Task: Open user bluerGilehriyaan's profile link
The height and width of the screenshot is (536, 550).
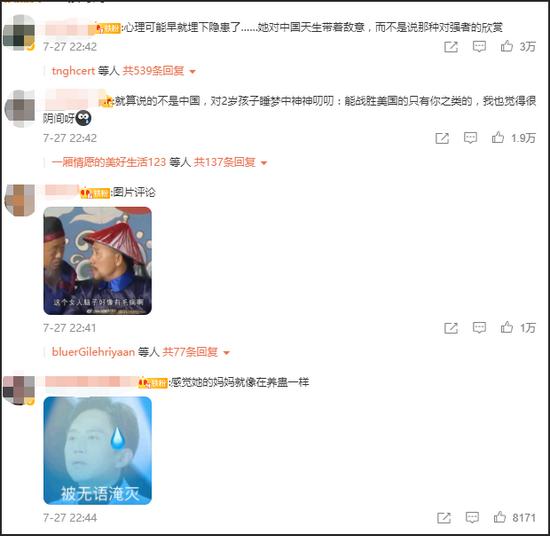Action: 93,352
